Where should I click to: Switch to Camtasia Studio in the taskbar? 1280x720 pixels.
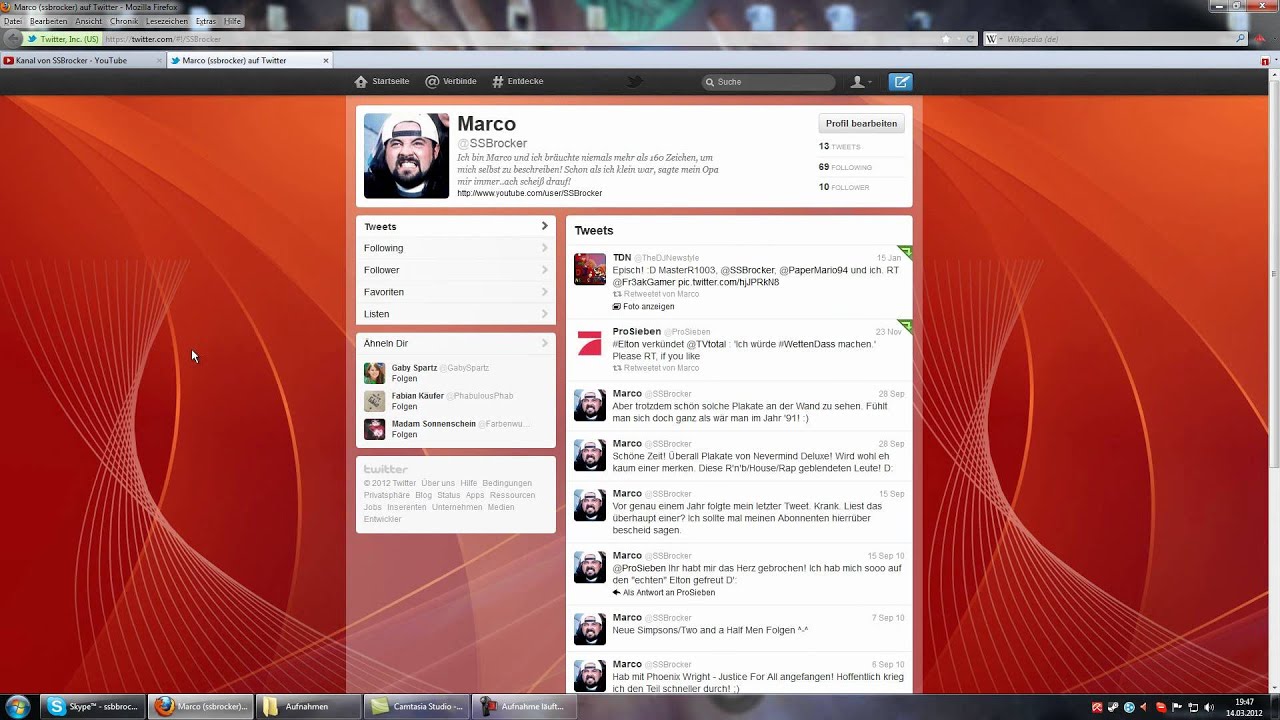(x=415, y=706)
